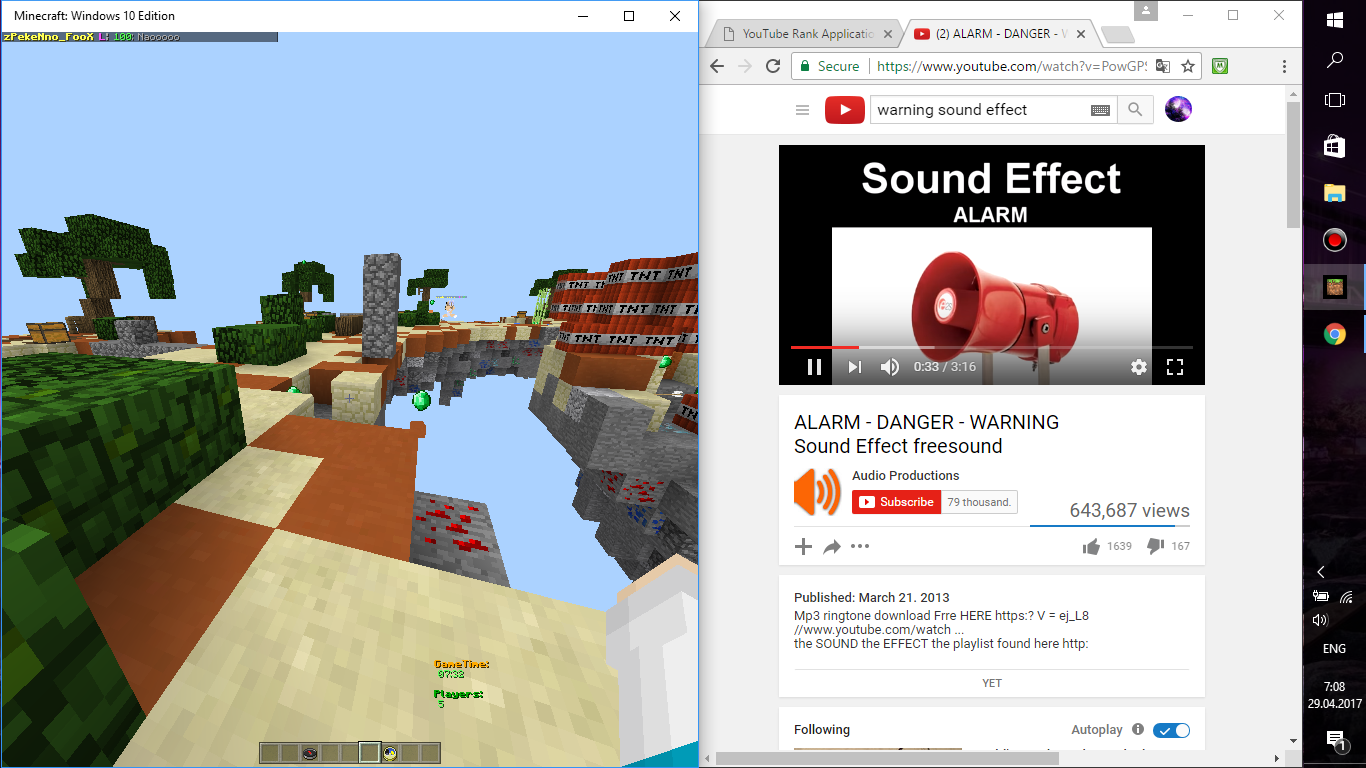Open the Action Center notifications icon
This screenshot has height=768, width=1366.
[x=1335, y=740]
